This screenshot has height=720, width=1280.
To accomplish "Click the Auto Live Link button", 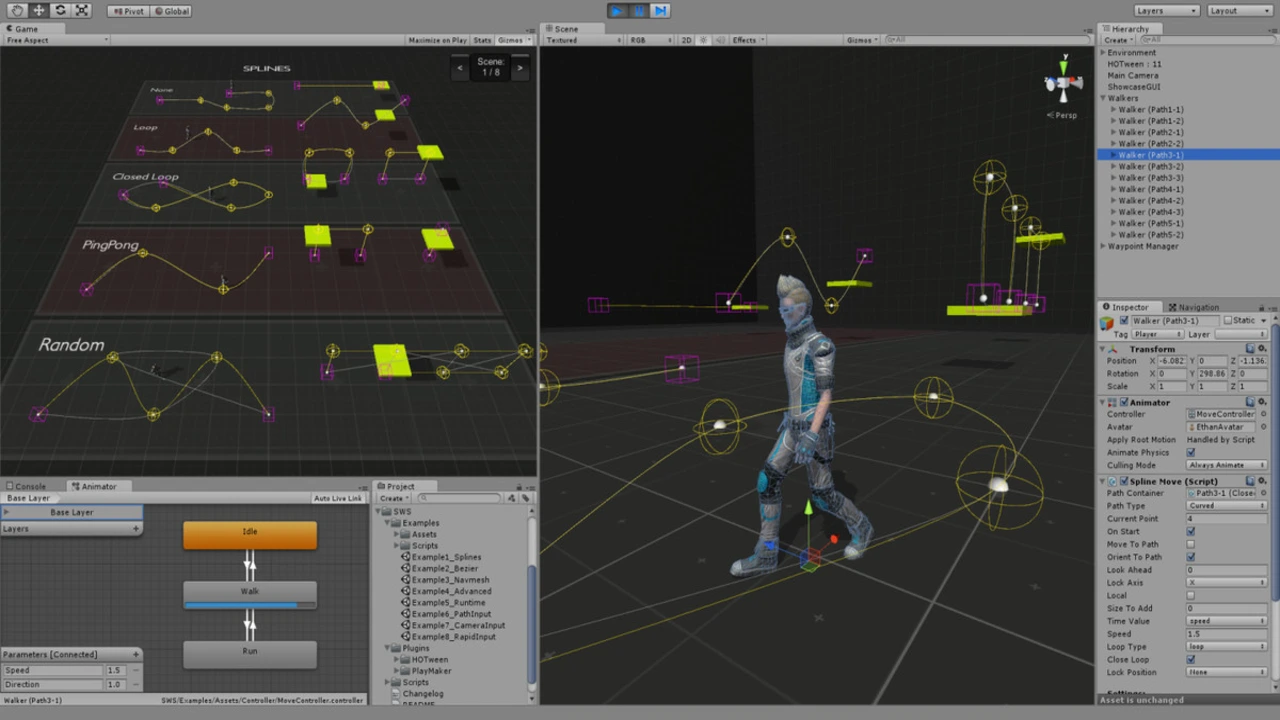I will pyautogui.click(x=337, y=498).
